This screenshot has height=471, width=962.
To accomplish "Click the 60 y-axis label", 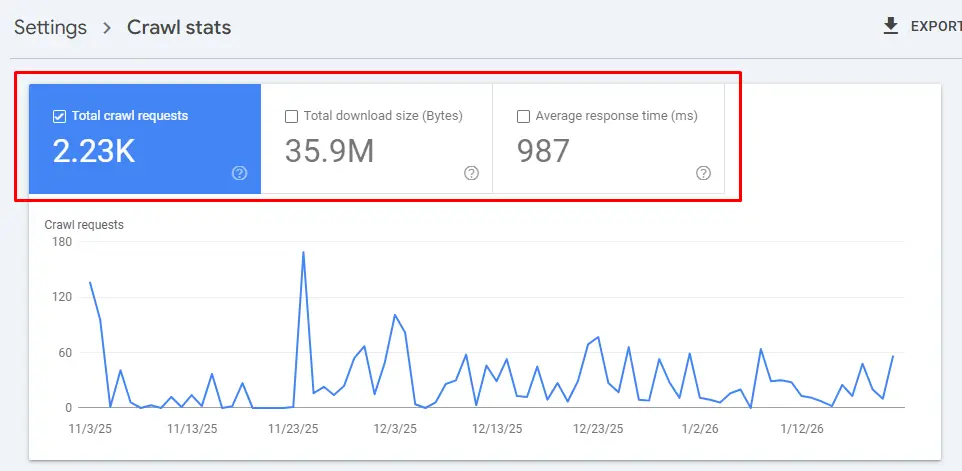I will 65,353.
